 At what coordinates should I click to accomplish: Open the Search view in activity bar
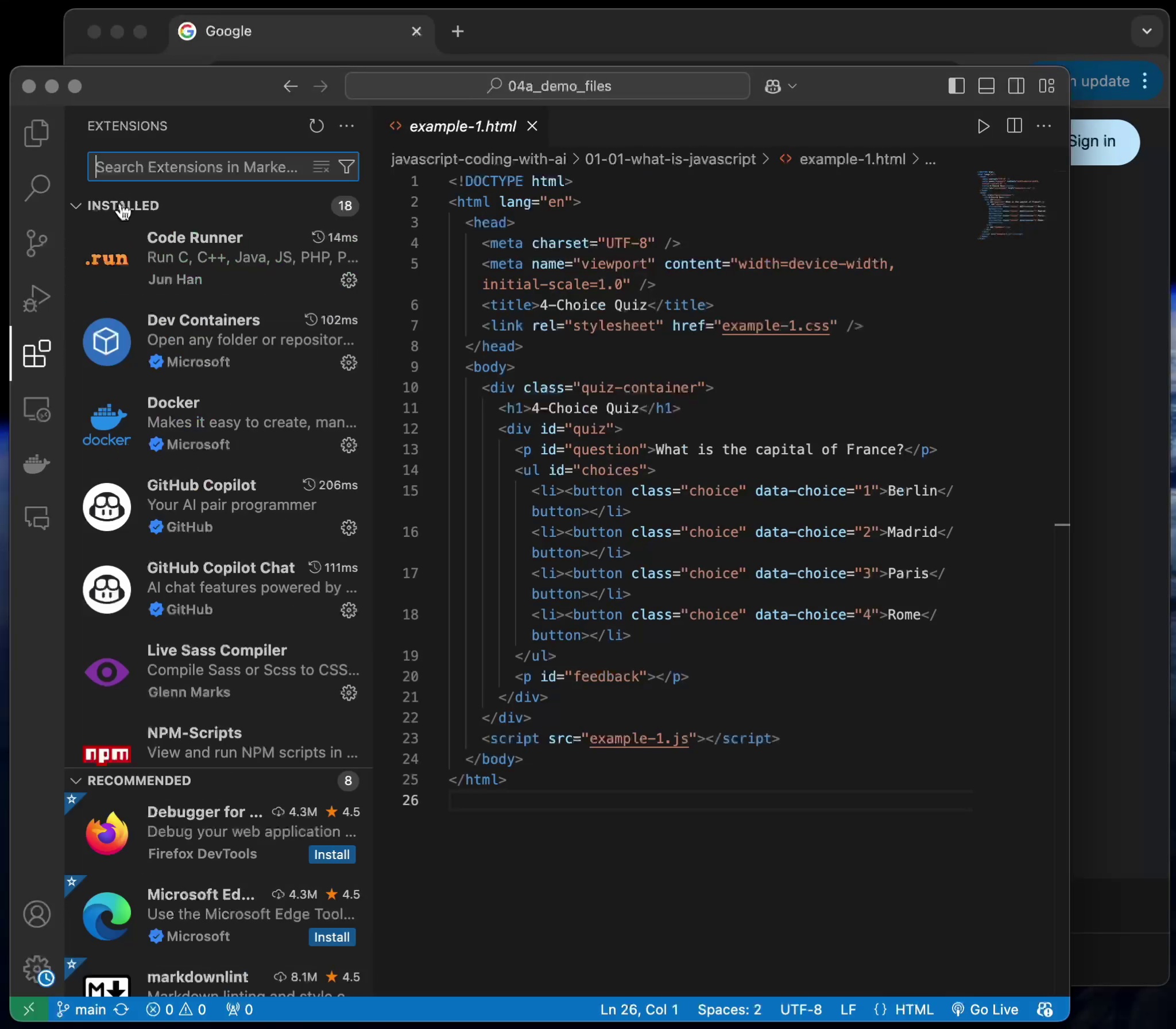point(37,188)
